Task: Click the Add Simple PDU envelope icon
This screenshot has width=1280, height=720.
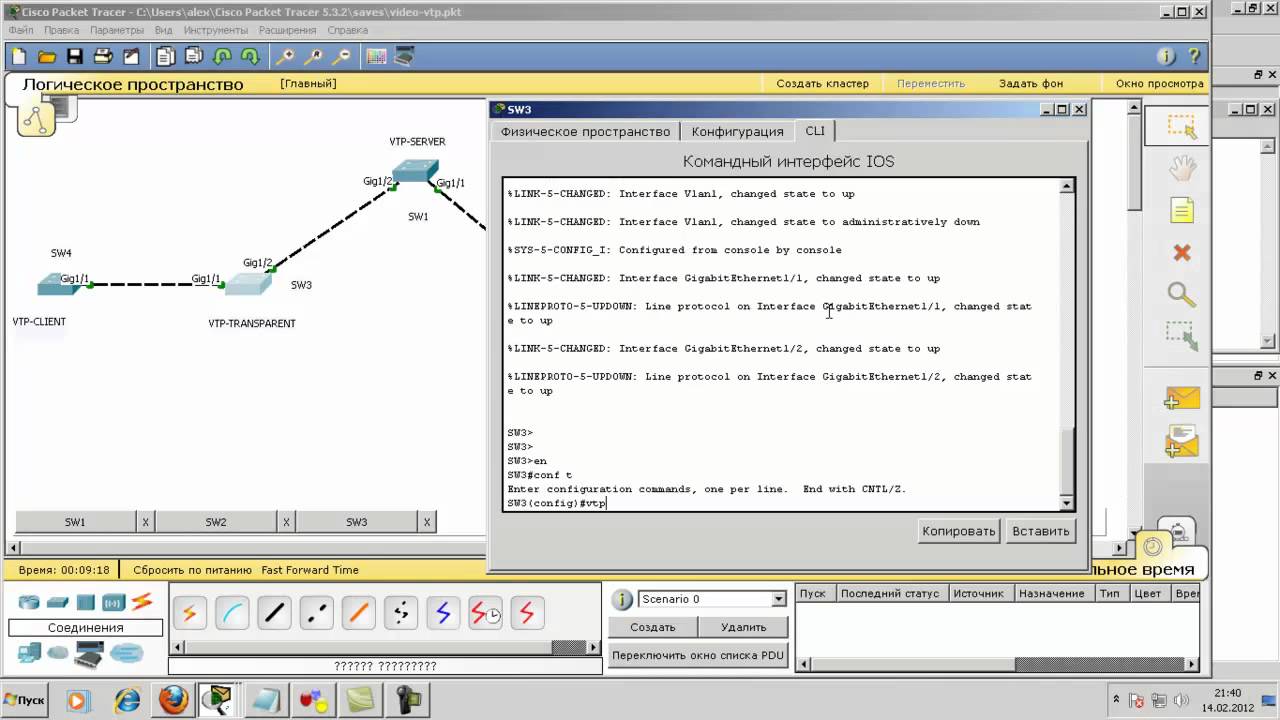Action: tap(1181, 399)
